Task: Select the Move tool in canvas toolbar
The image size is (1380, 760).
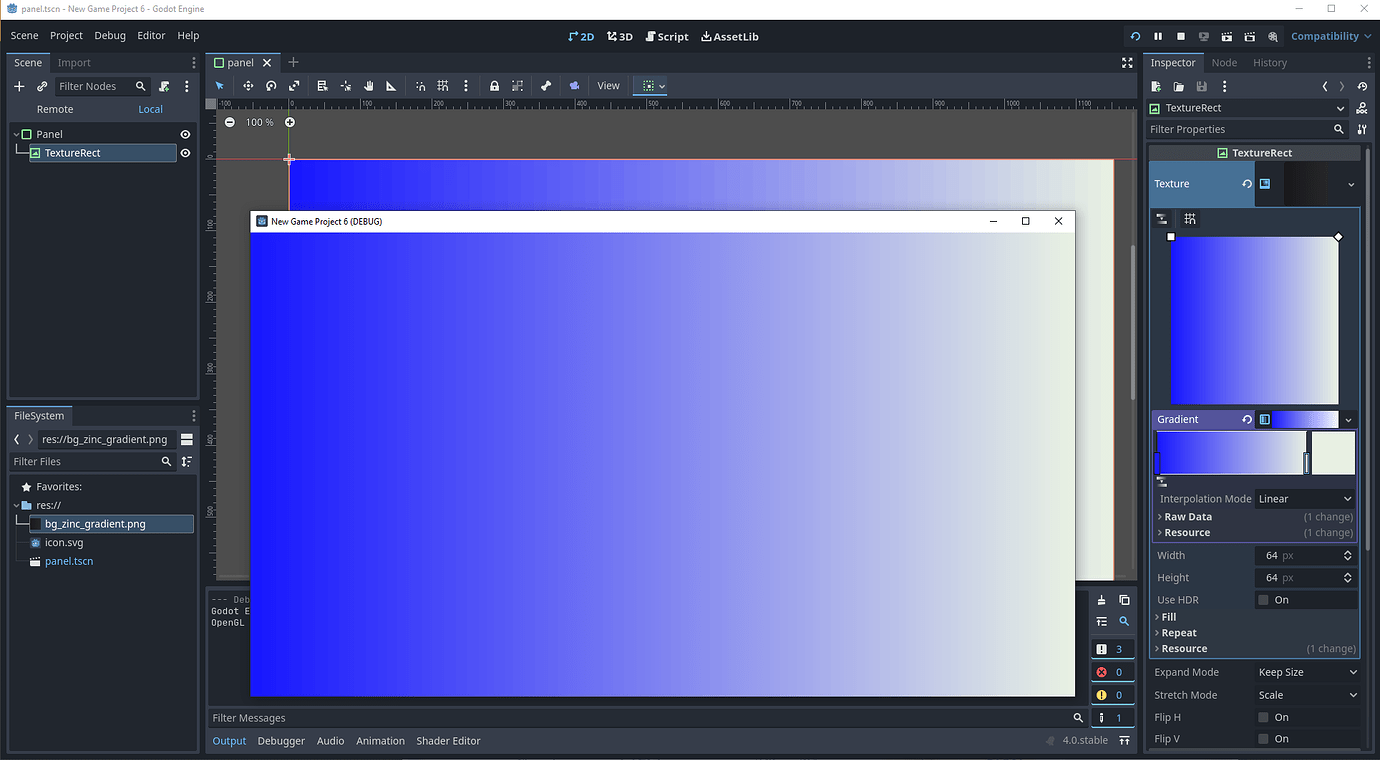Action: 247,85
